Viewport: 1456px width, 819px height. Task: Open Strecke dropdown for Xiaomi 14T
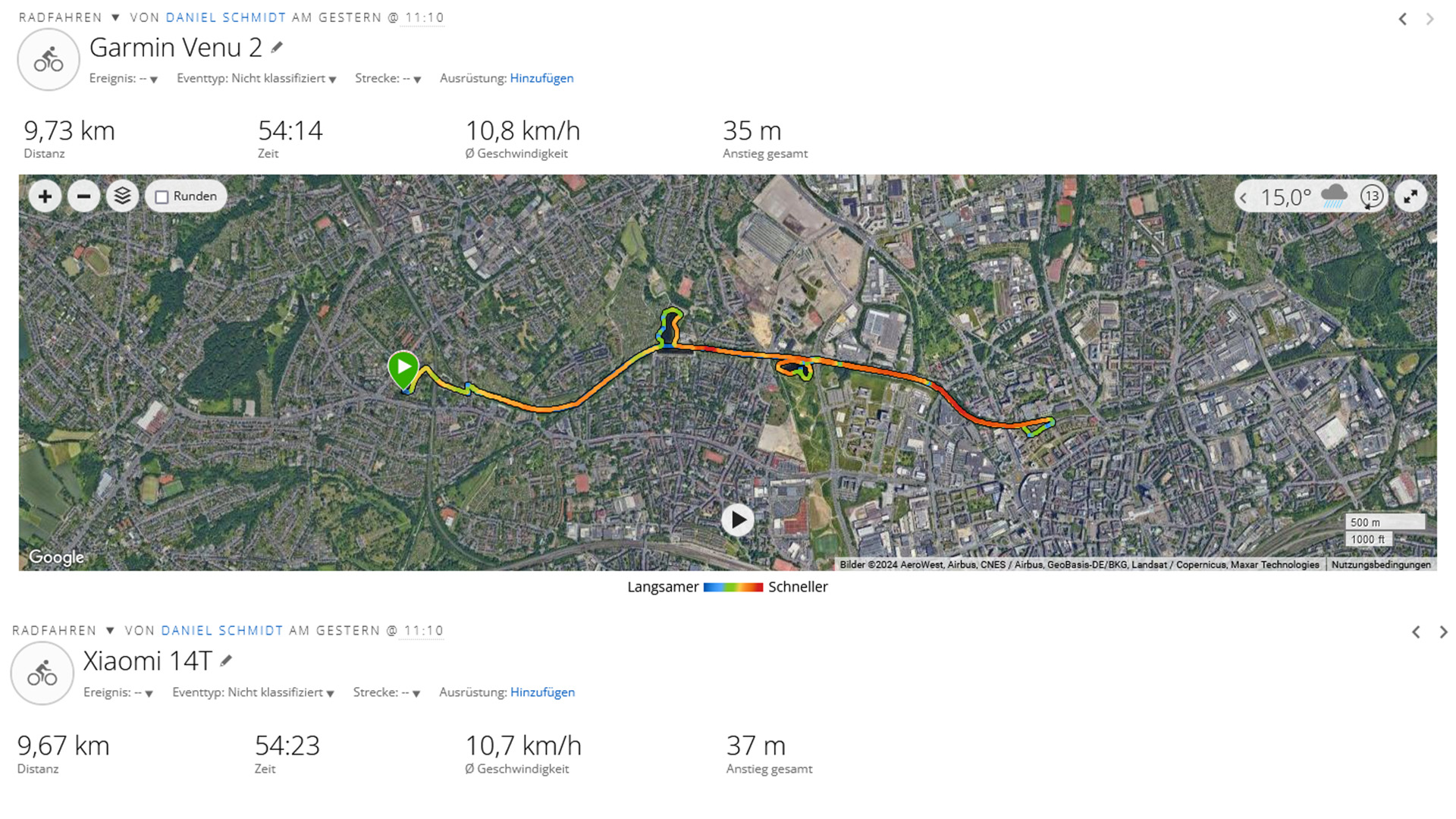click(387, 692)
